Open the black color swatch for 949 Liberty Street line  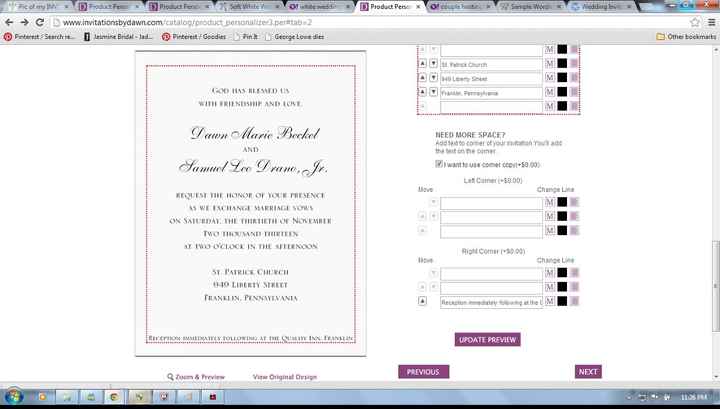pyautogui.click(x=562, y=78)
